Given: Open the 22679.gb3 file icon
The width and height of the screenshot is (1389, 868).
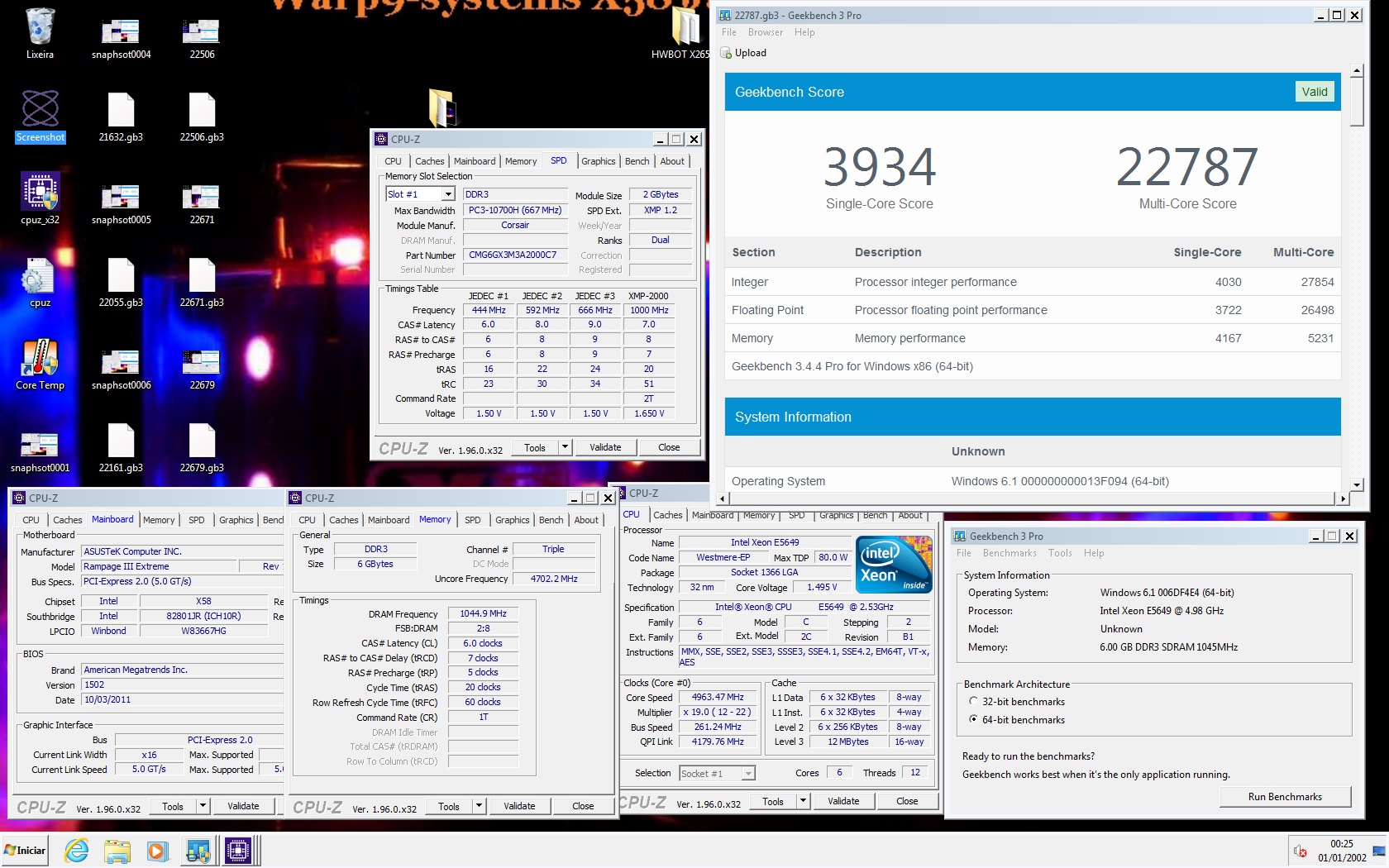Looking at the screenshot, I should coord(202,446).
